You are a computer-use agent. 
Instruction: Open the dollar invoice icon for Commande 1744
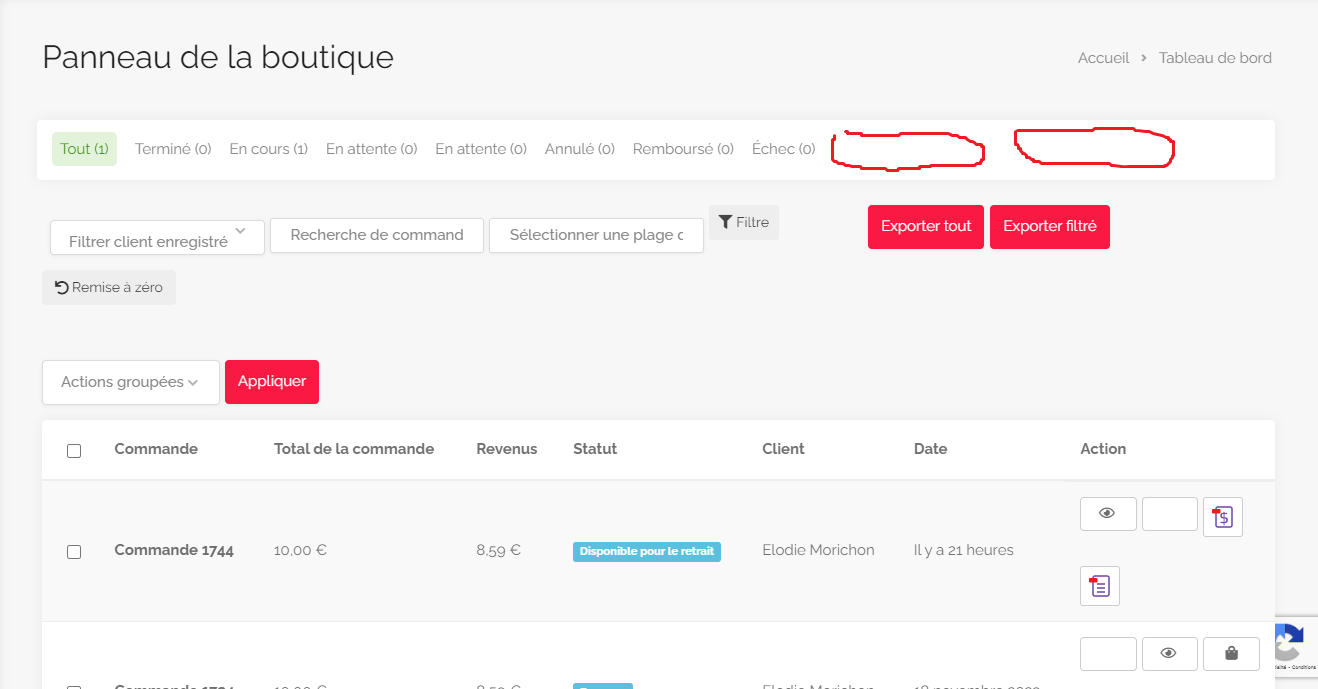(x=1223, y=517)
